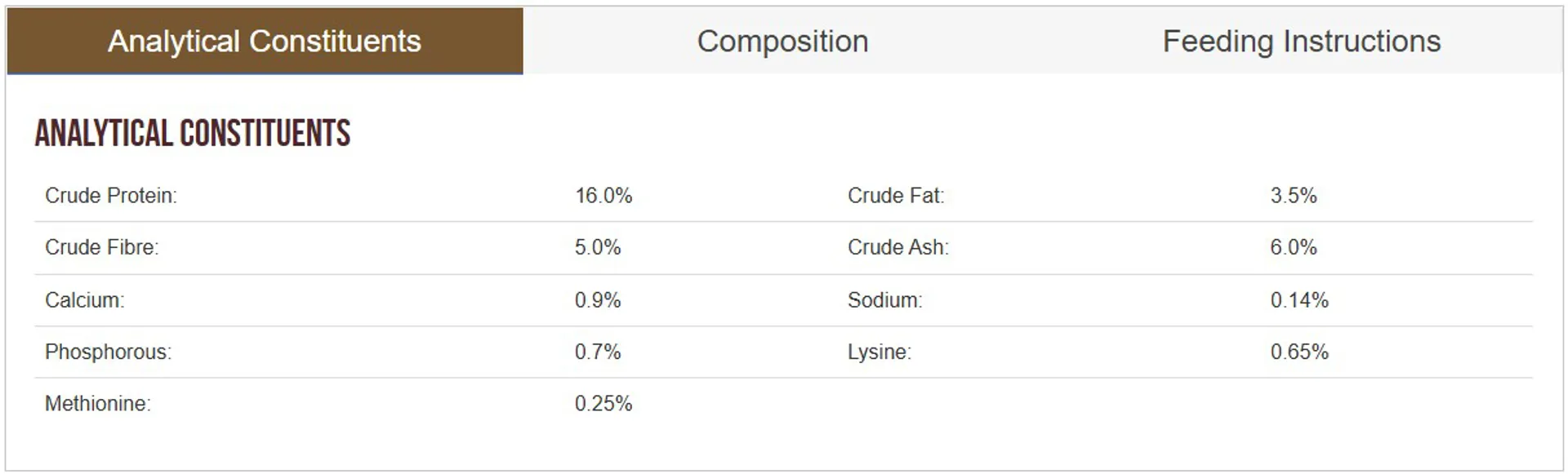Viewport: 1568px width, 474px height.
Task: Click the 0.25% methionine value
Action: pos(604,404)
